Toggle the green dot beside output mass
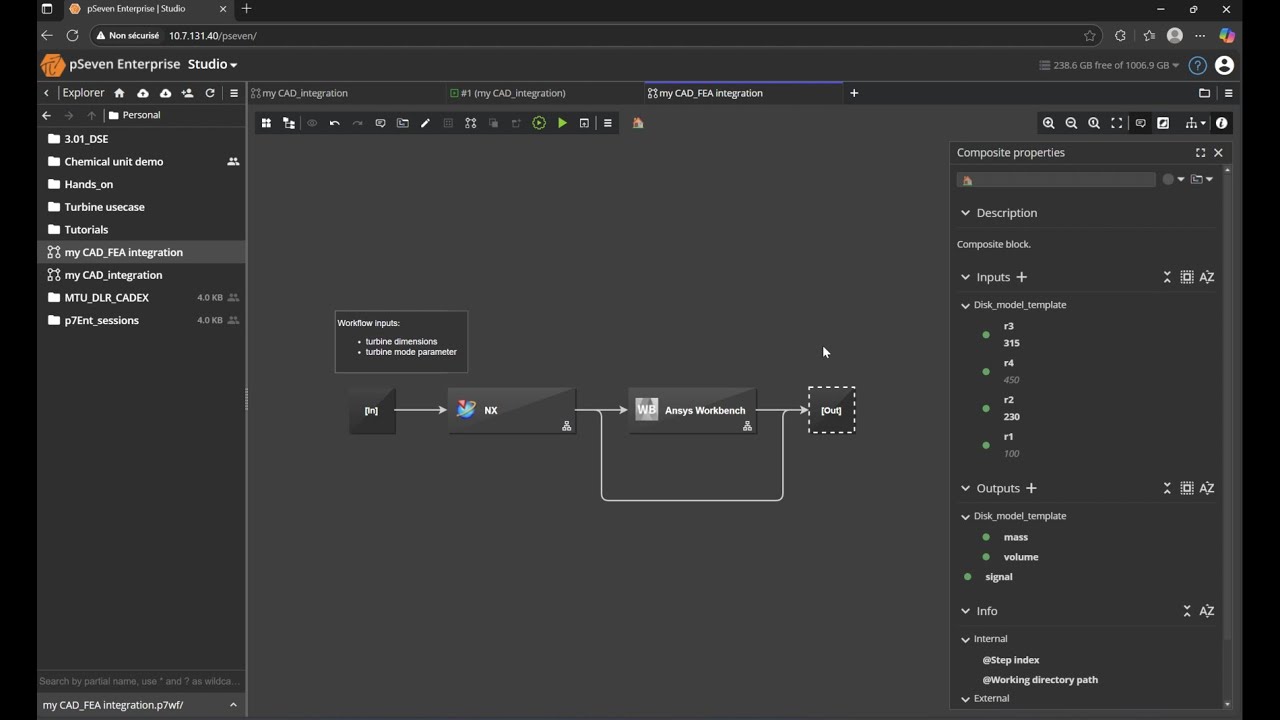Image resolution: width=1280 pixels, height=720 pixels. [986, 537]
